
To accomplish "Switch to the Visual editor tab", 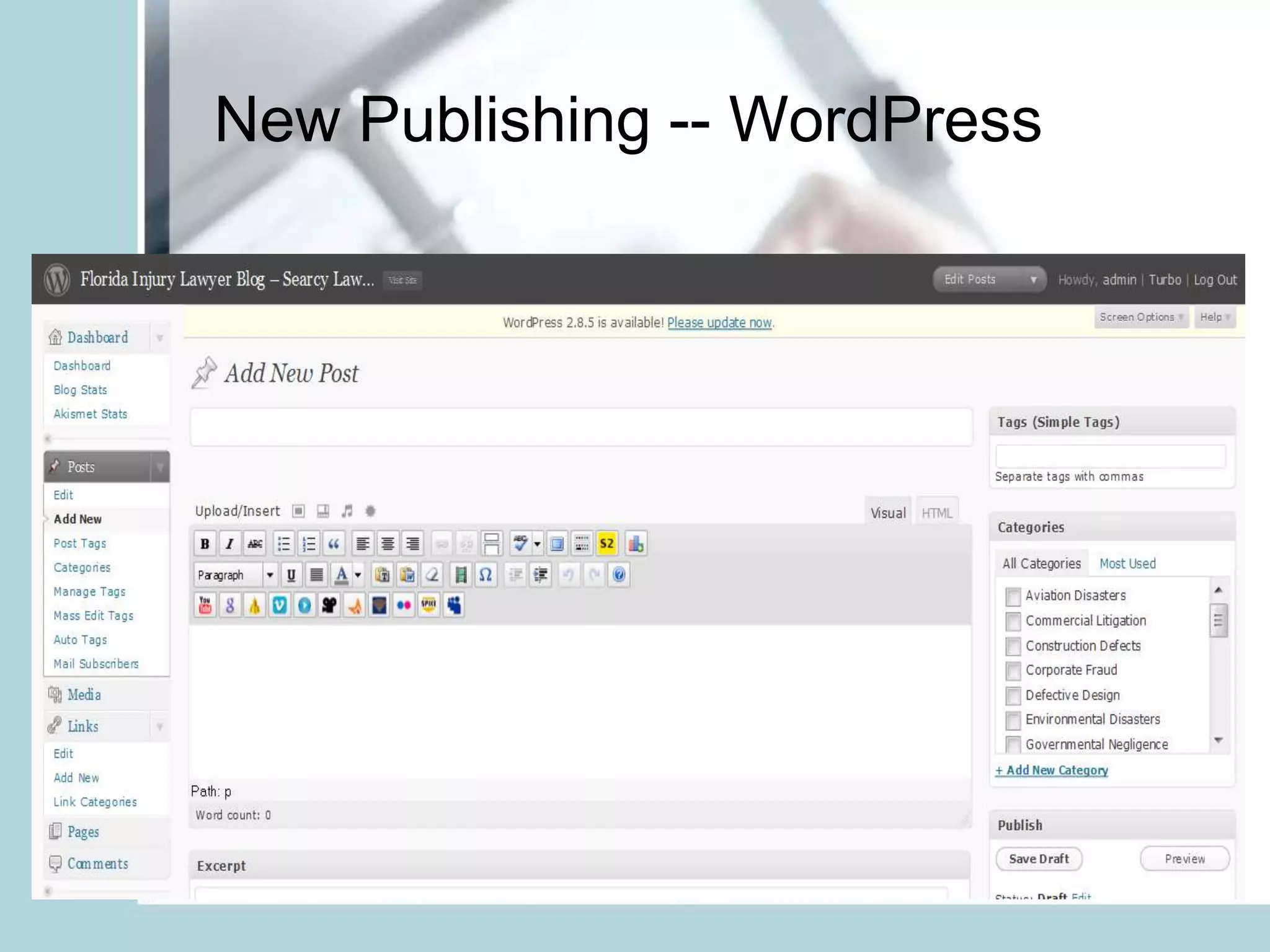I will pos(888,513).
